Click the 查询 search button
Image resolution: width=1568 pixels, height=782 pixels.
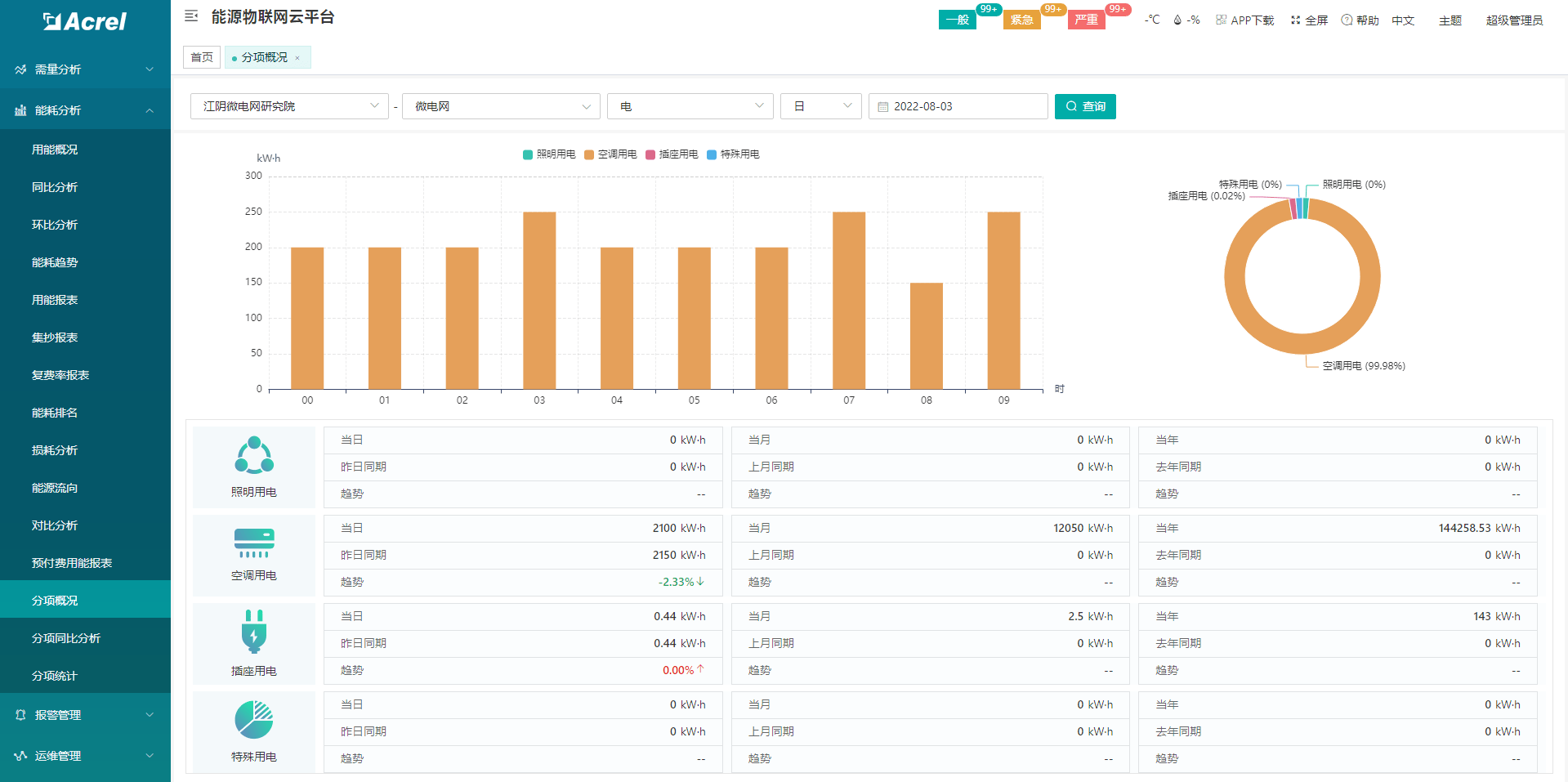point(1085,106)
